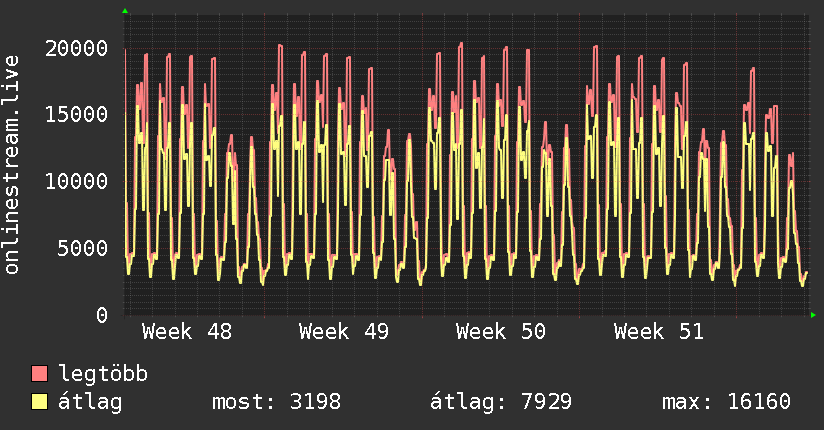The image size is (824, 430).
Task: Click the 10000 y-axis value
Action: point(77,181)
